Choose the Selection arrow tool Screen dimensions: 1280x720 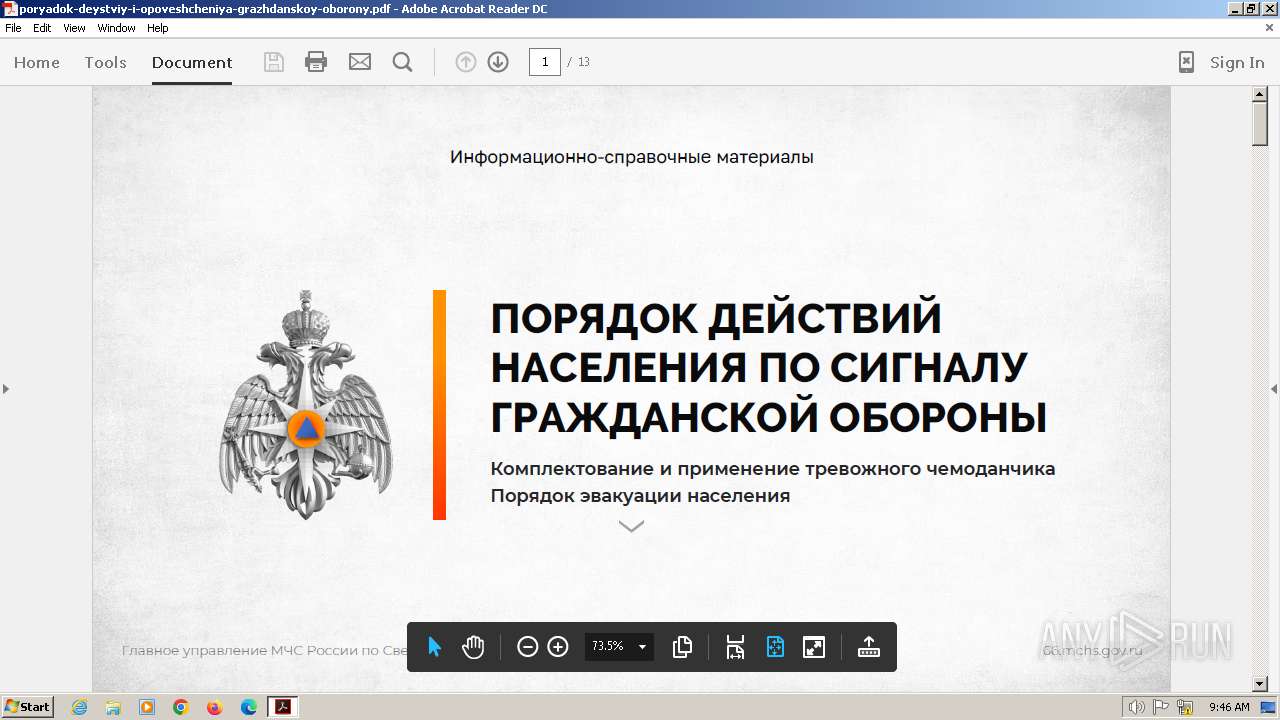pyautogui.click(x=434, y=647)
